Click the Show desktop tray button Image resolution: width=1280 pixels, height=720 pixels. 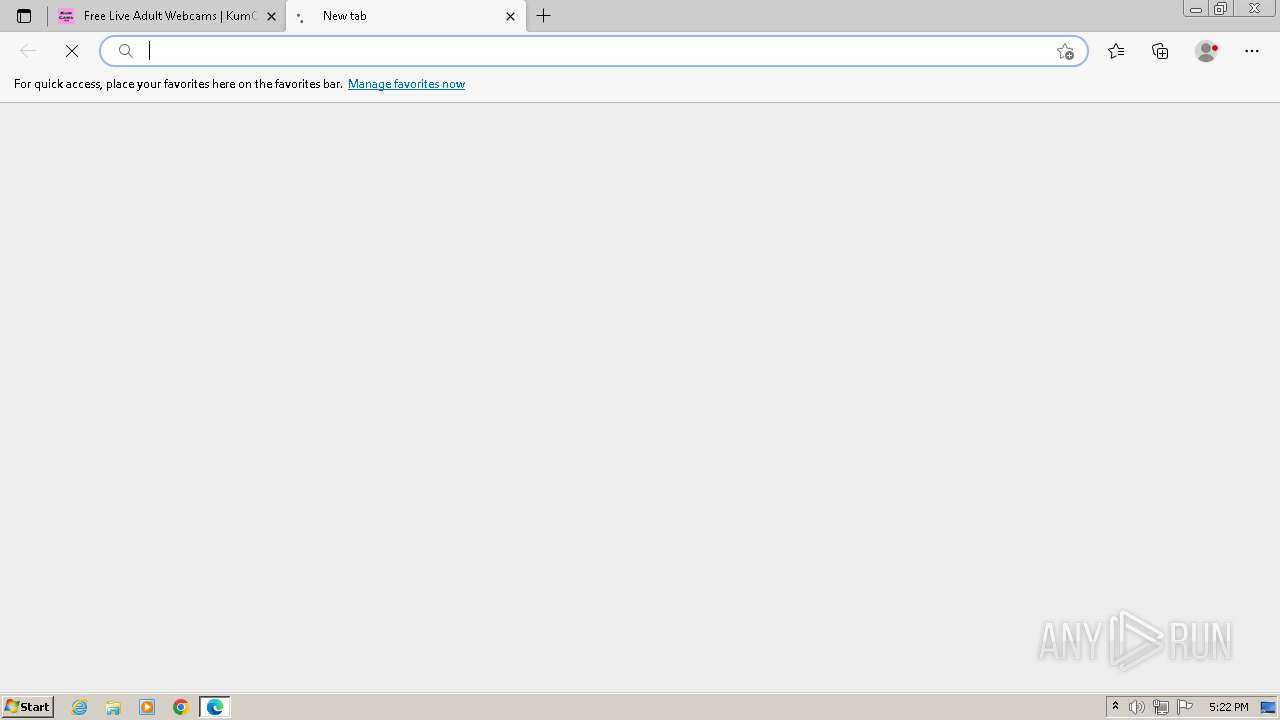click(1268, 707)
